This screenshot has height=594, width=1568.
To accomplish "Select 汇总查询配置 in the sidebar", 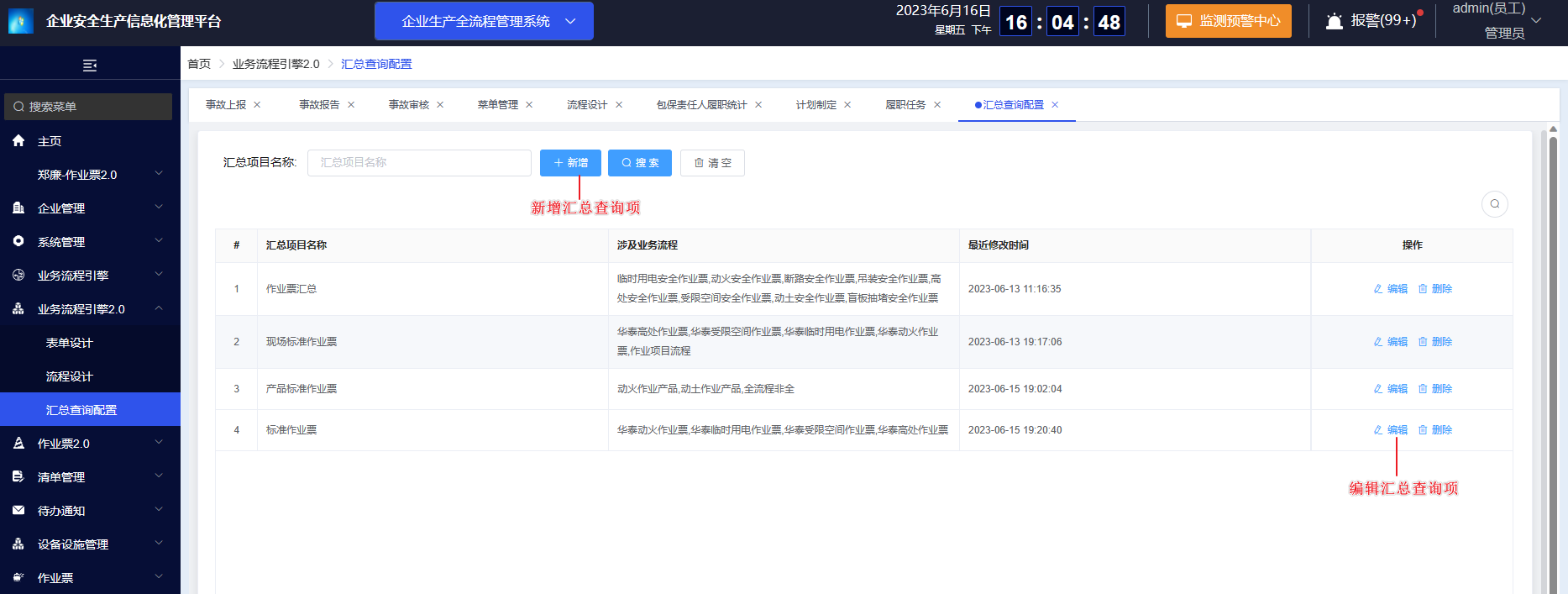I will [x=90, y=409].
